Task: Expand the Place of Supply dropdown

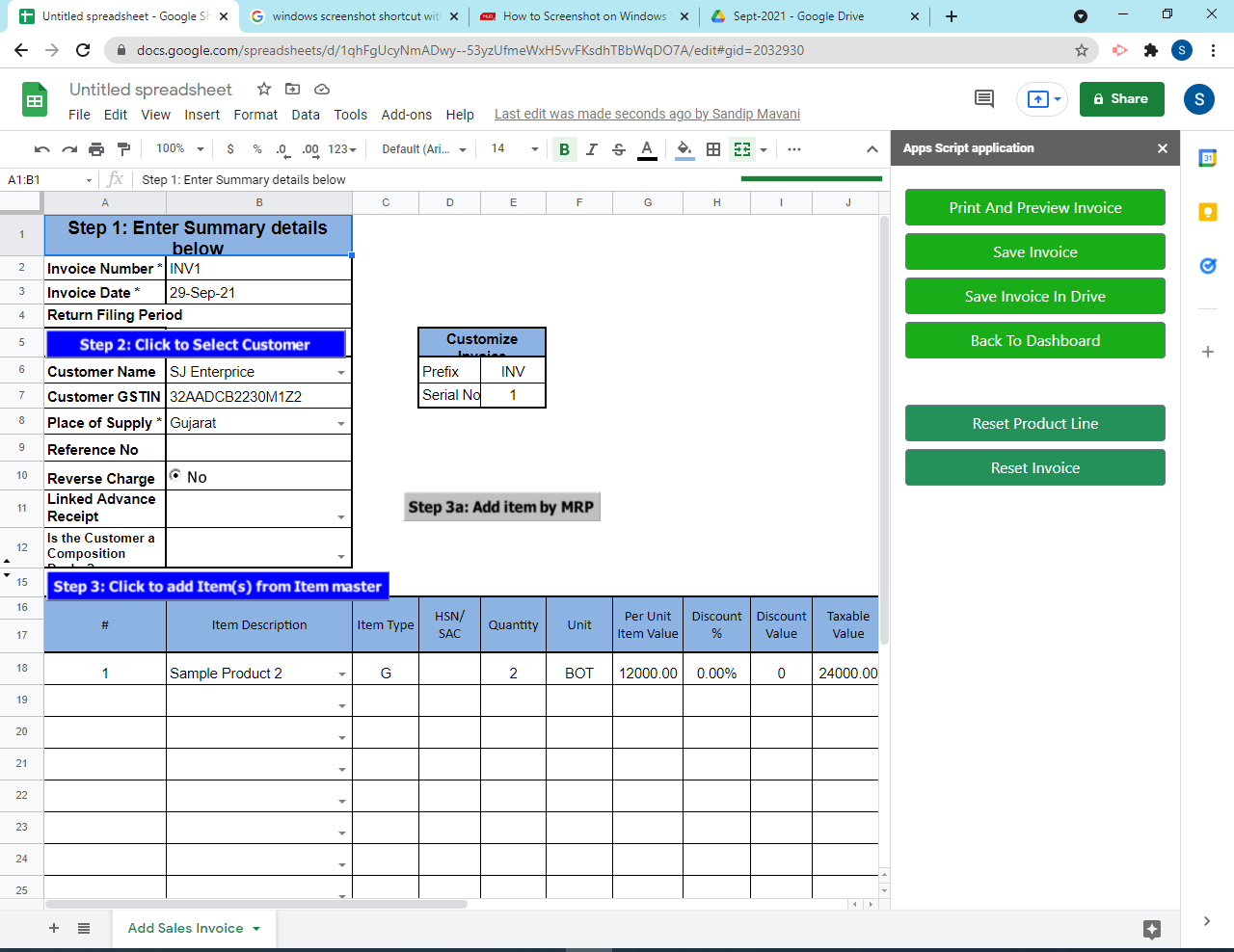Action: pos(341,422)
